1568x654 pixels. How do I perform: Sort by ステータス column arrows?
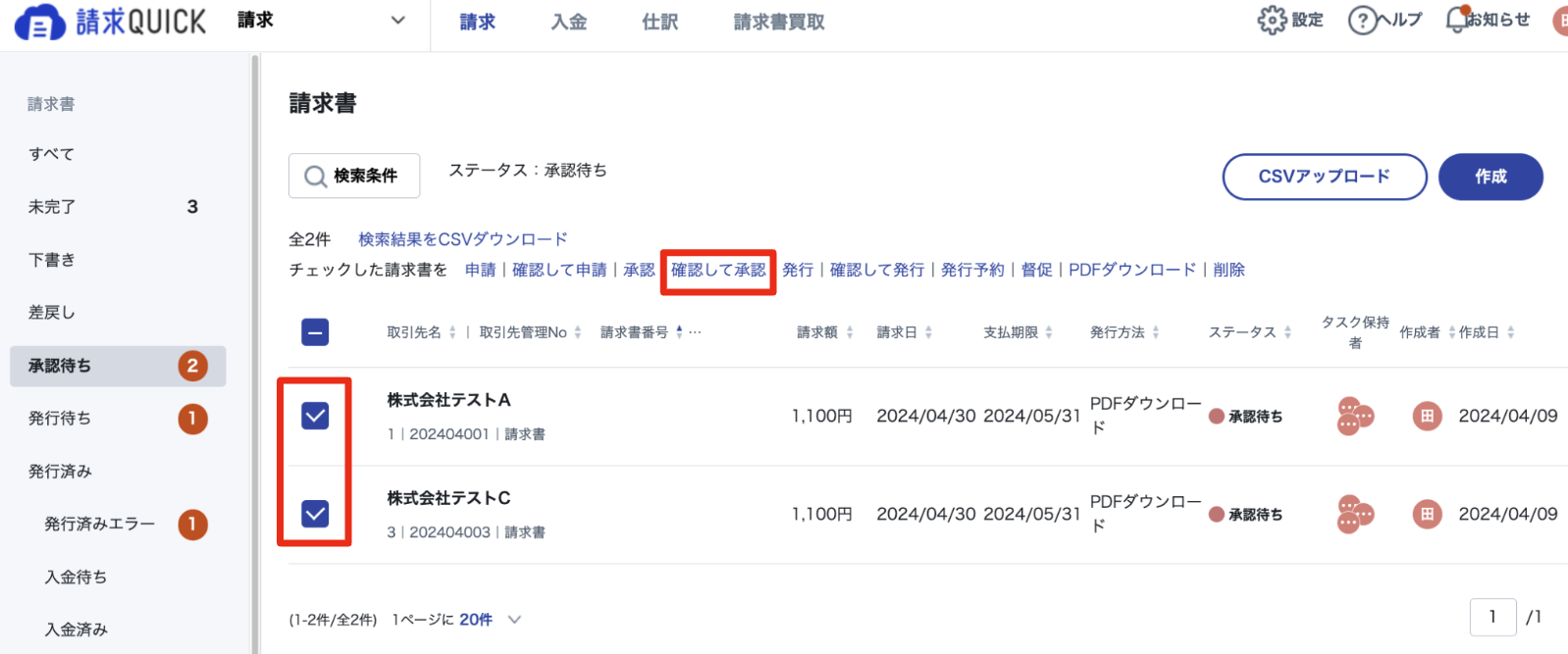pyautogui.click(x=1287, y=332)
